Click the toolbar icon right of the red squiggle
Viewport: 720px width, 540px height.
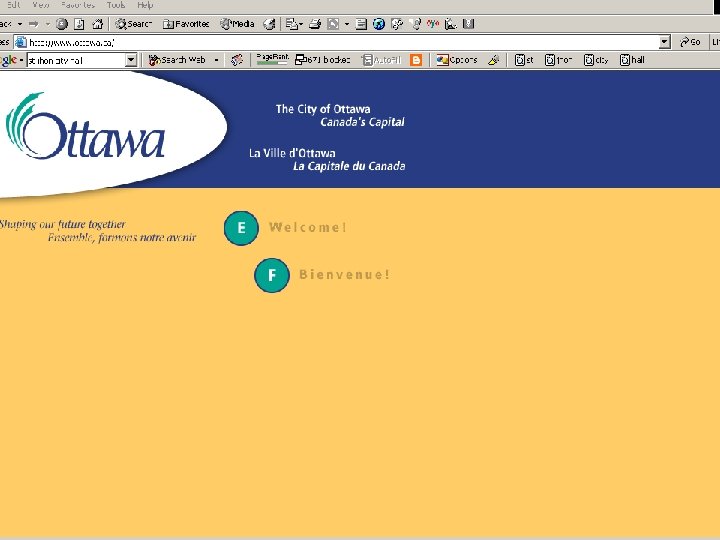[x=451, y=24]
